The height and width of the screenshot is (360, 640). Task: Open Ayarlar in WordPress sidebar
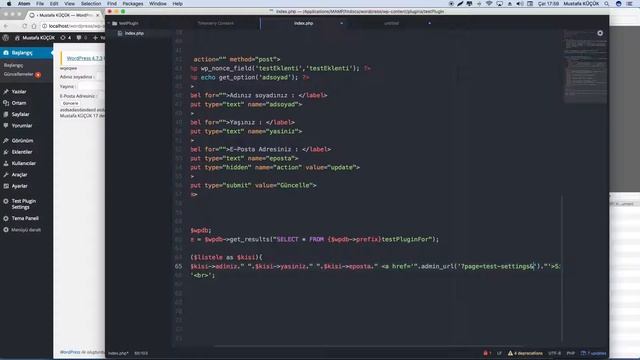point(19,186)
